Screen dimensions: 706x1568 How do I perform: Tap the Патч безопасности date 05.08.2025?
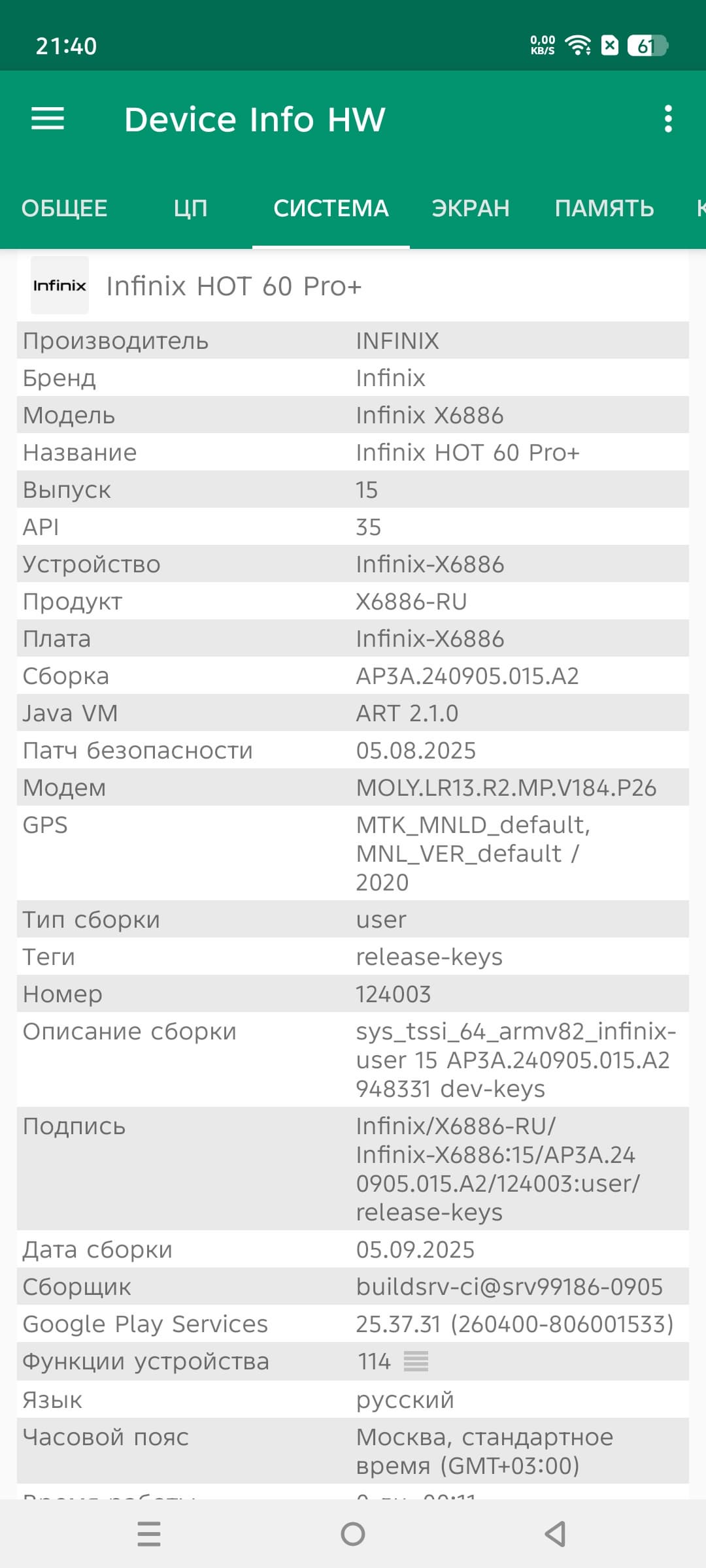[x=416, y=751]
